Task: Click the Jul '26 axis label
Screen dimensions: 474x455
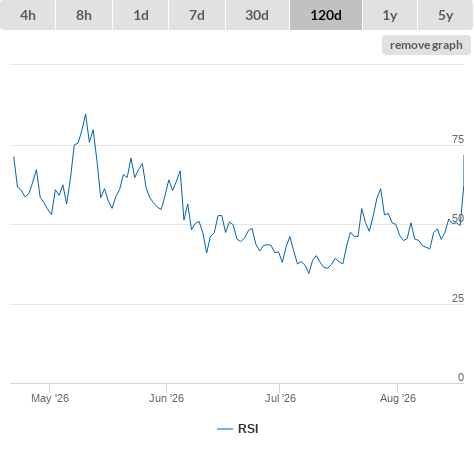Action: (280, 398)
